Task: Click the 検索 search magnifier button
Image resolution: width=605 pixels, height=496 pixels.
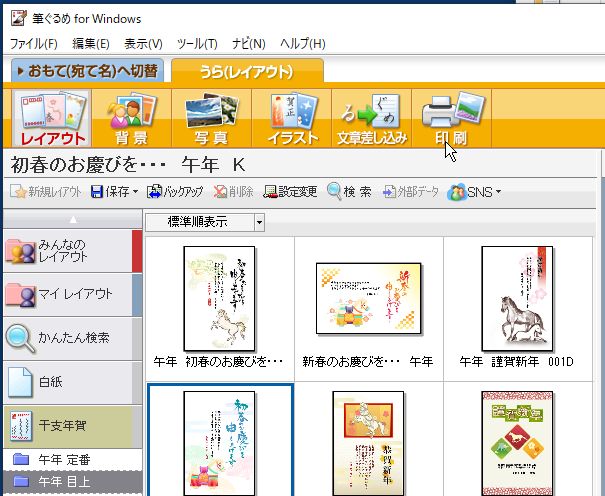Action: pos(349,192)
